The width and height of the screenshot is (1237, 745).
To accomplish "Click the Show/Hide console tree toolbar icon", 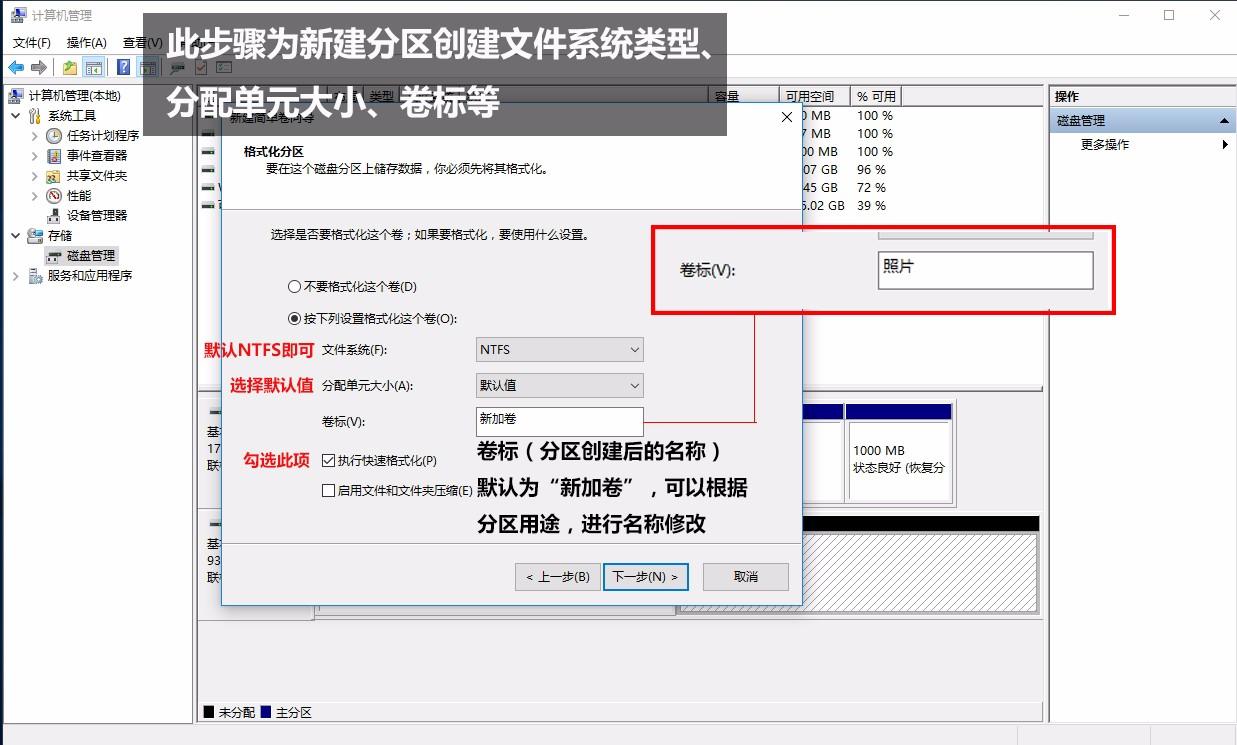I will coord(93,68).
